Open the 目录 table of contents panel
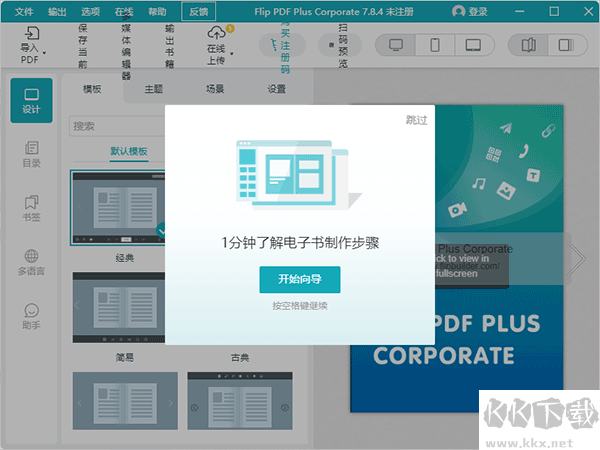The width and height of the screenshot is (600, 450). [31, 155]
